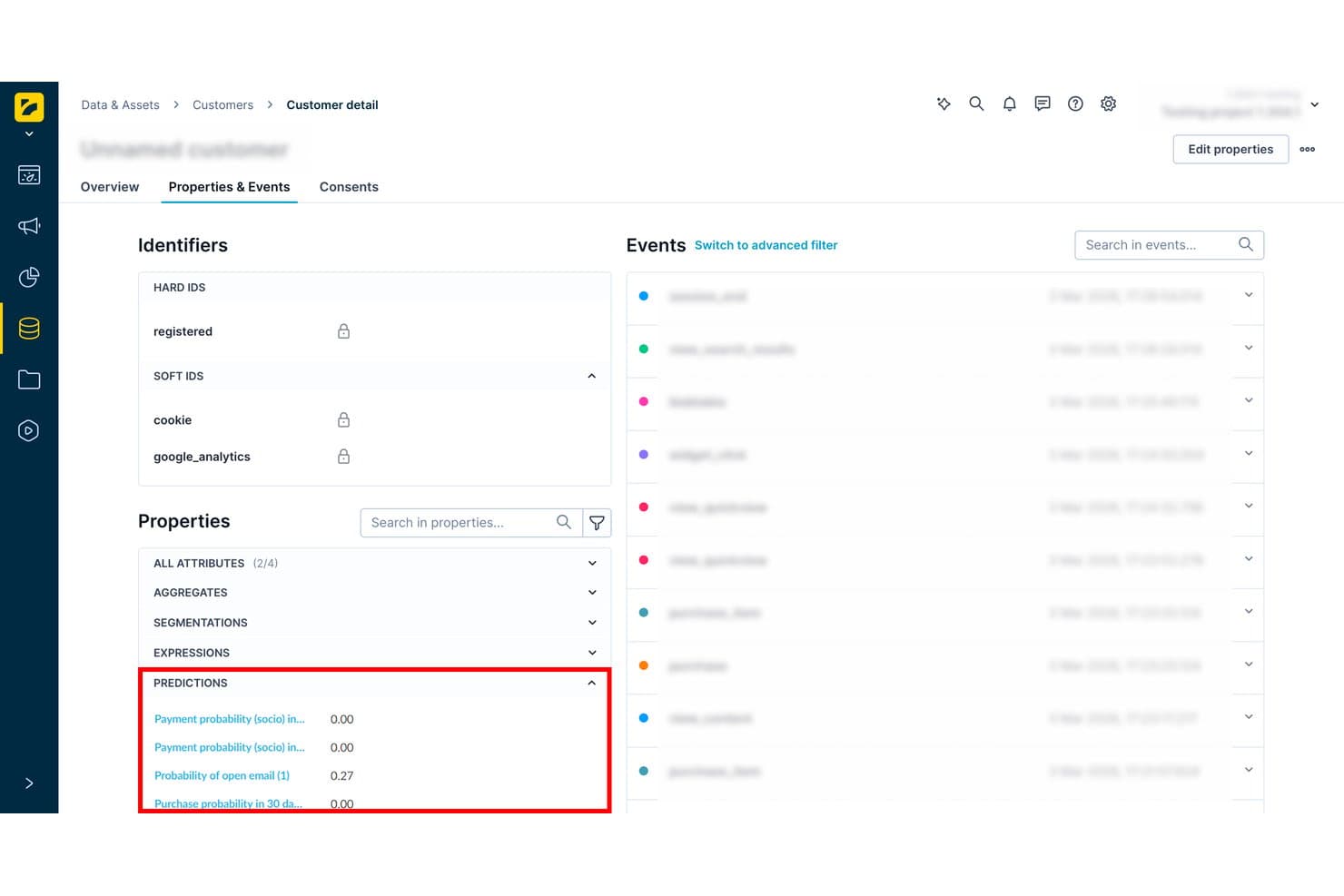The width and height of the screenshot is (1344, 896).
Task: Select the Data & Assets database icon
Action: [29, 328]
